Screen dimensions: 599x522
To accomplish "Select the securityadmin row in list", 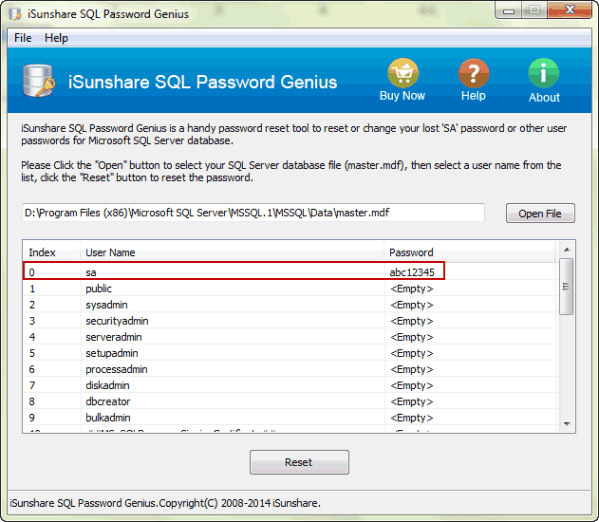I will tap(290, 321).
